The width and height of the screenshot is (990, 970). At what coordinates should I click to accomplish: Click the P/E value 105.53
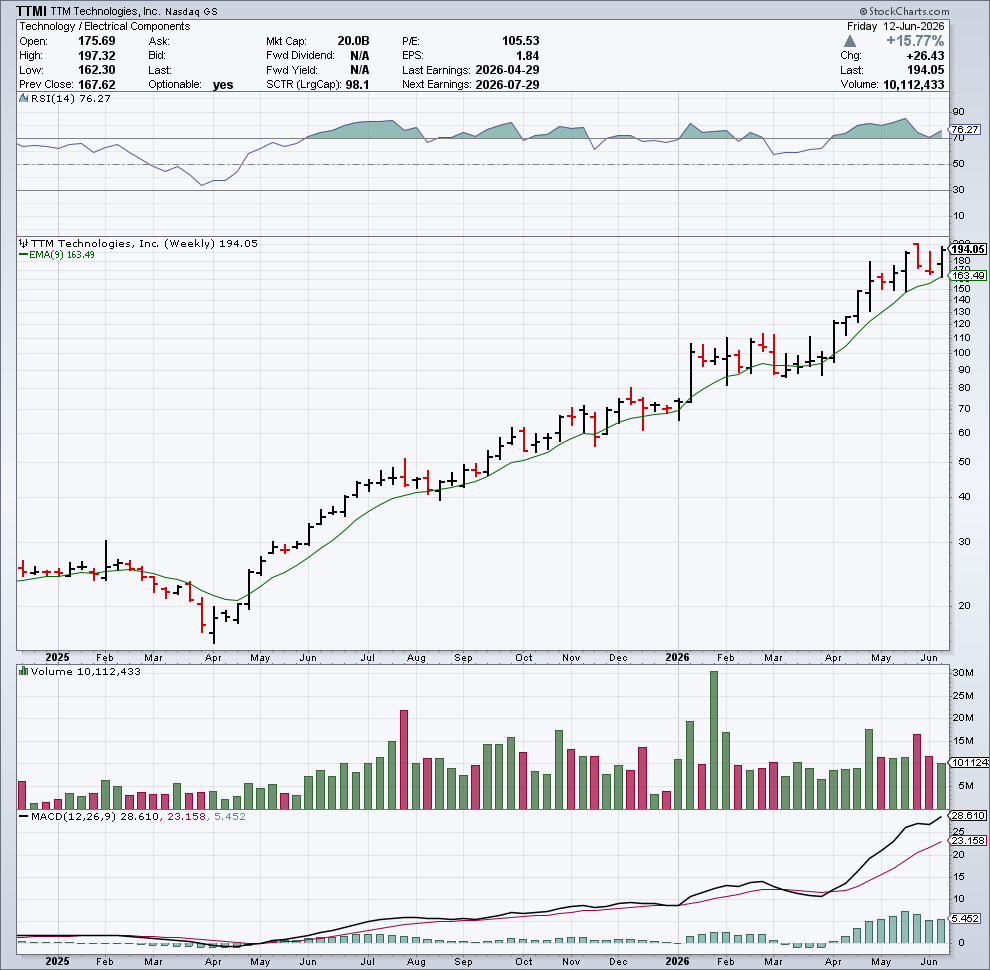tap(520, 41)
